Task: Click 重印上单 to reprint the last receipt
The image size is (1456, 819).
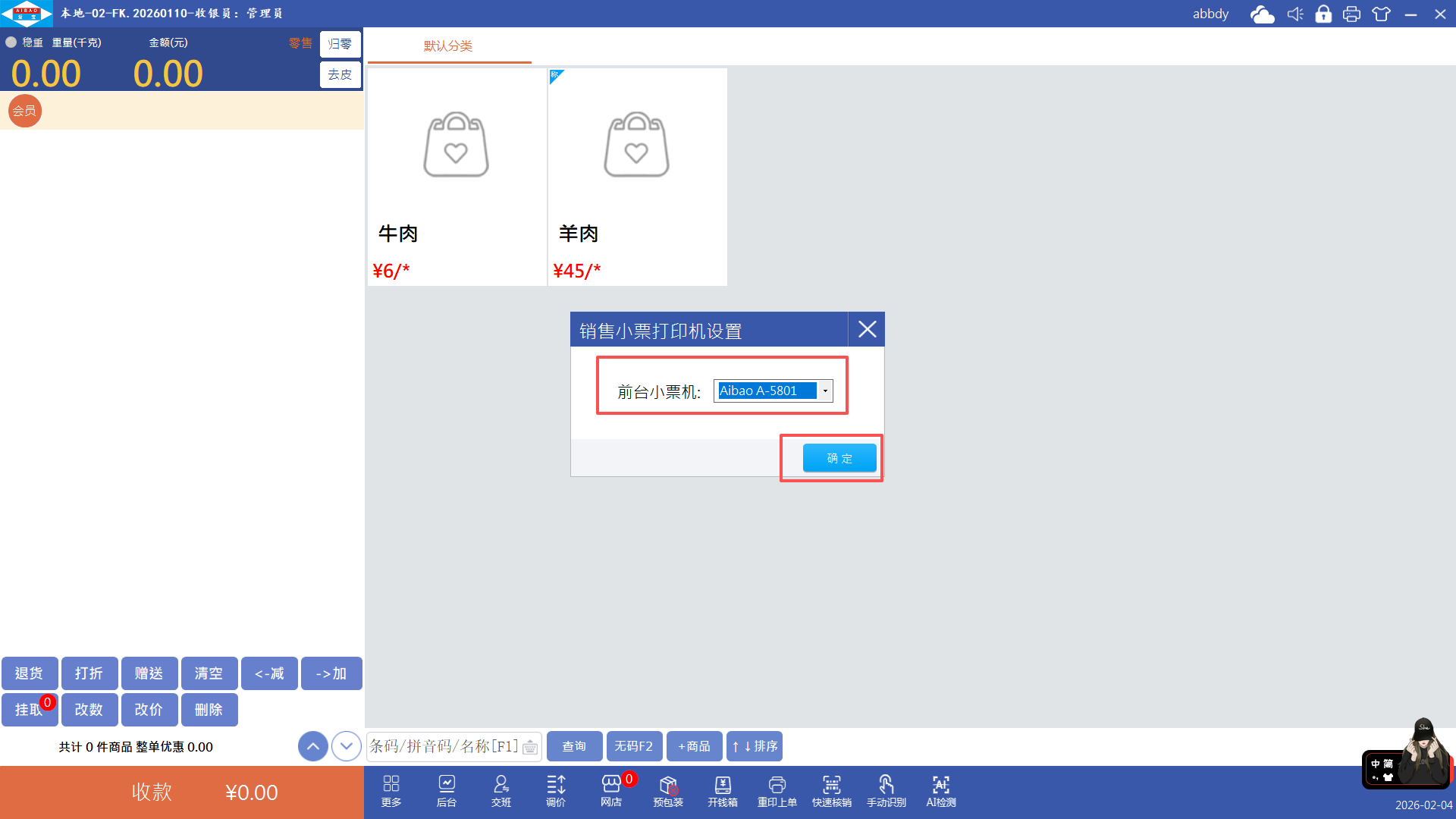Action: [x=777, y=790]
